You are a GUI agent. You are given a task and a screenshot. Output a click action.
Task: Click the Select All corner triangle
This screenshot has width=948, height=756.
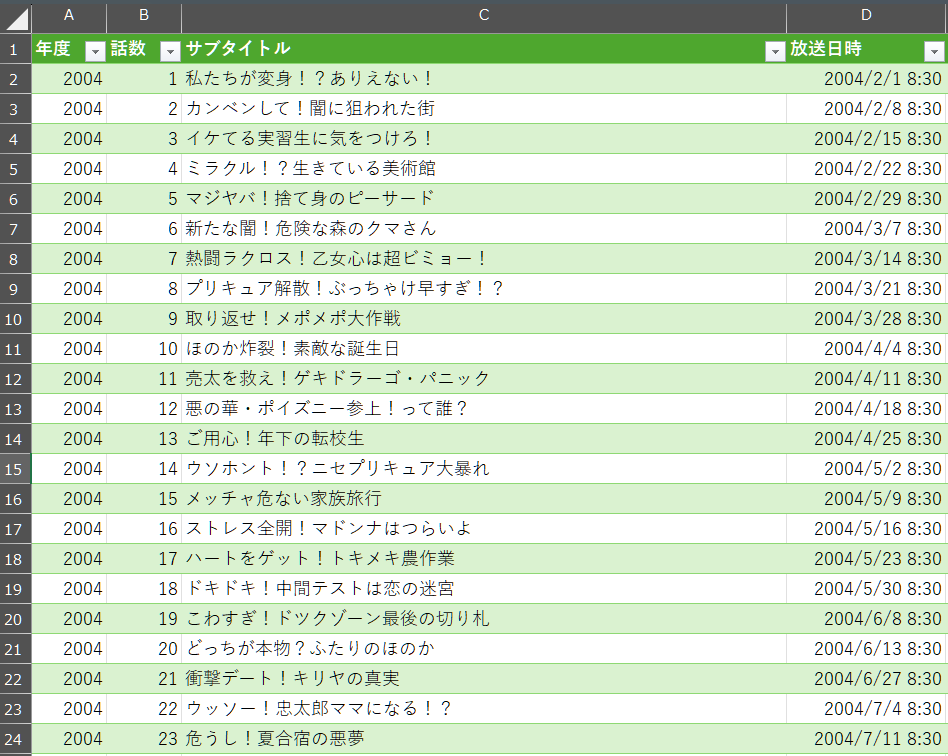[x=18, y=18]
